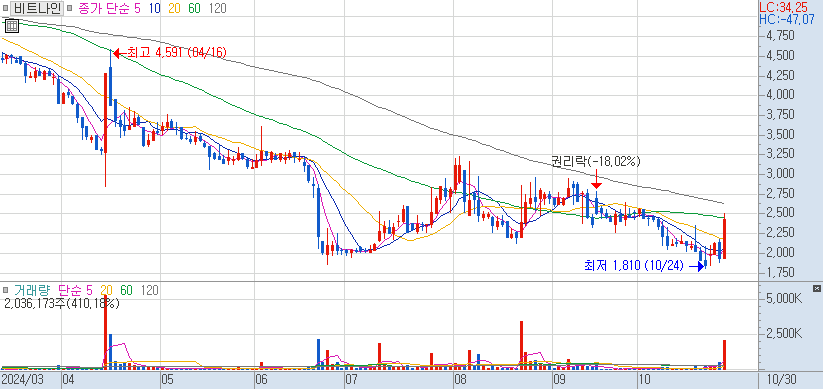Click the gray square before 거래량 label
Image resolution: width=823 pixels, height=389 pixels.
(5, 290)
